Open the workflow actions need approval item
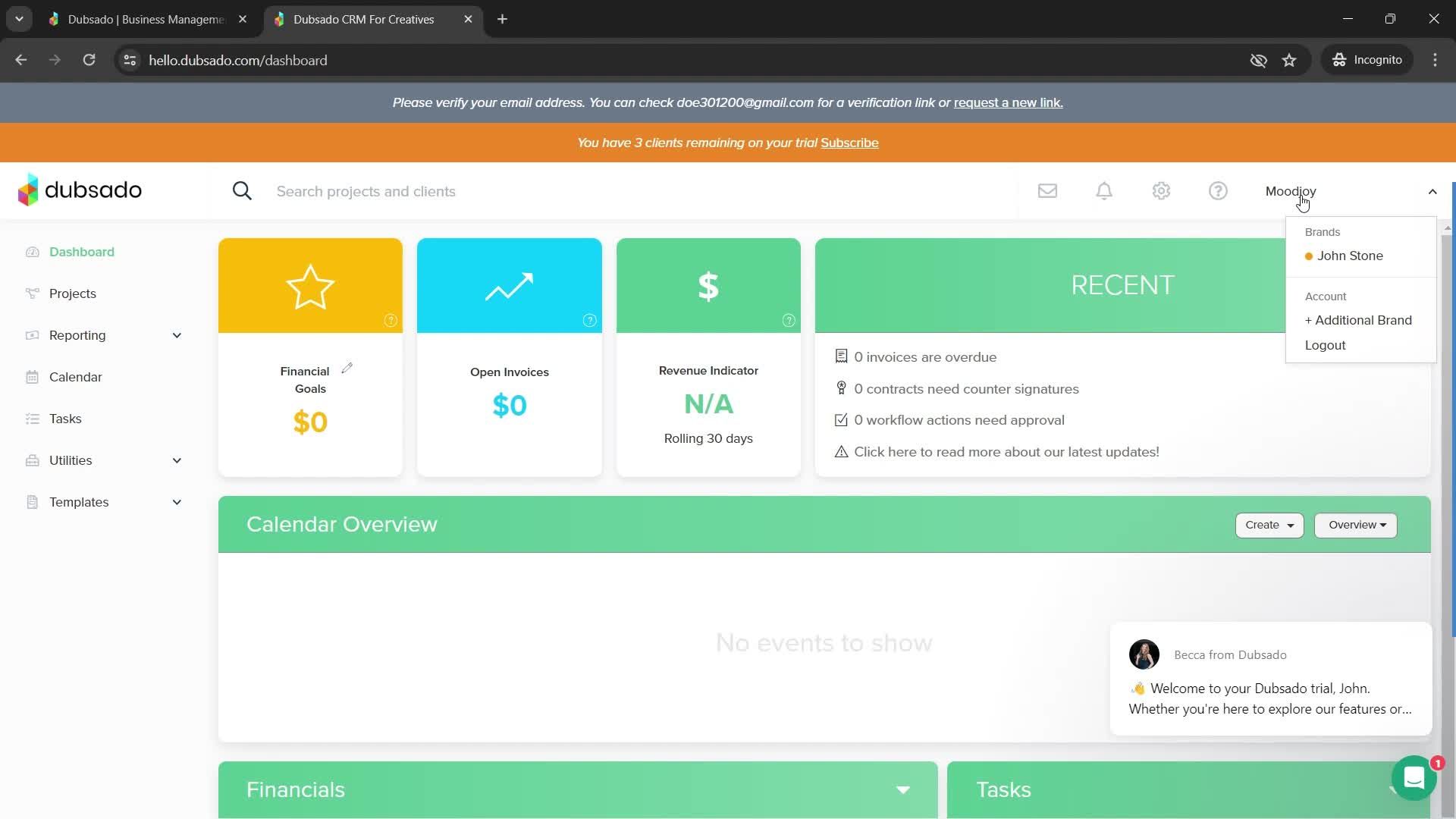The image size is (1456, 819). point(959,420)
